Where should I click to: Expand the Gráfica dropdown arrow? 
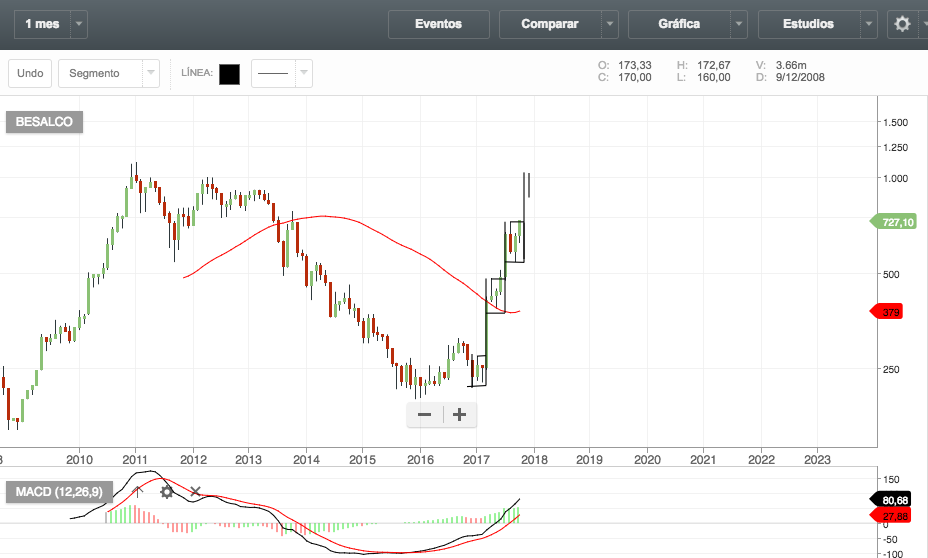pos(739,24)
